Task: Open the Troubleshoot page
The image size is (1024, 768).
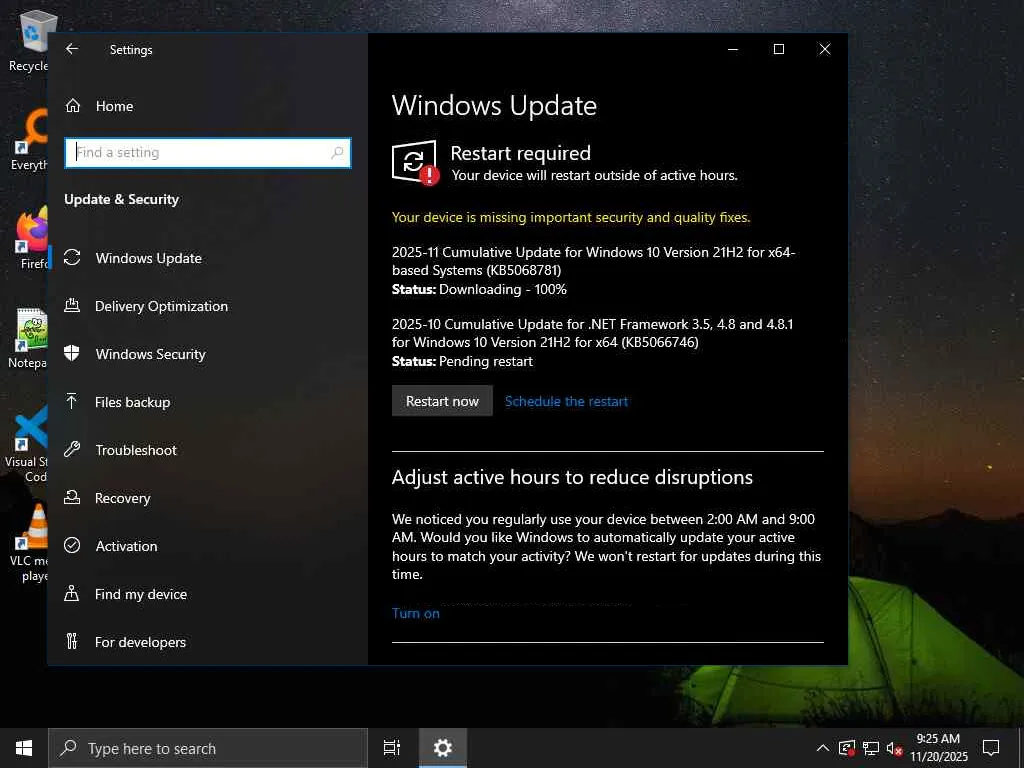Action: 136,449
